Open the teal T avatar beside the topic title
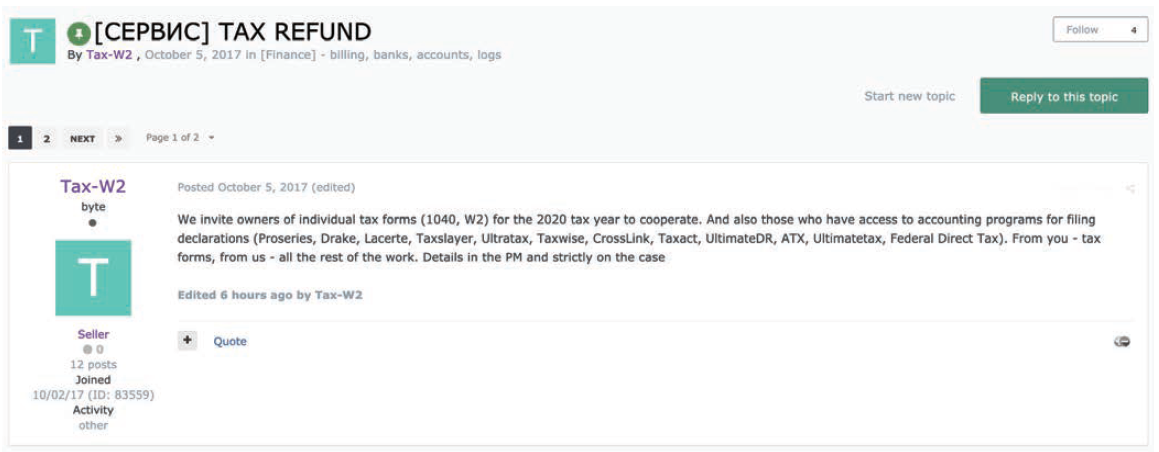 click(x=32, y=41)
